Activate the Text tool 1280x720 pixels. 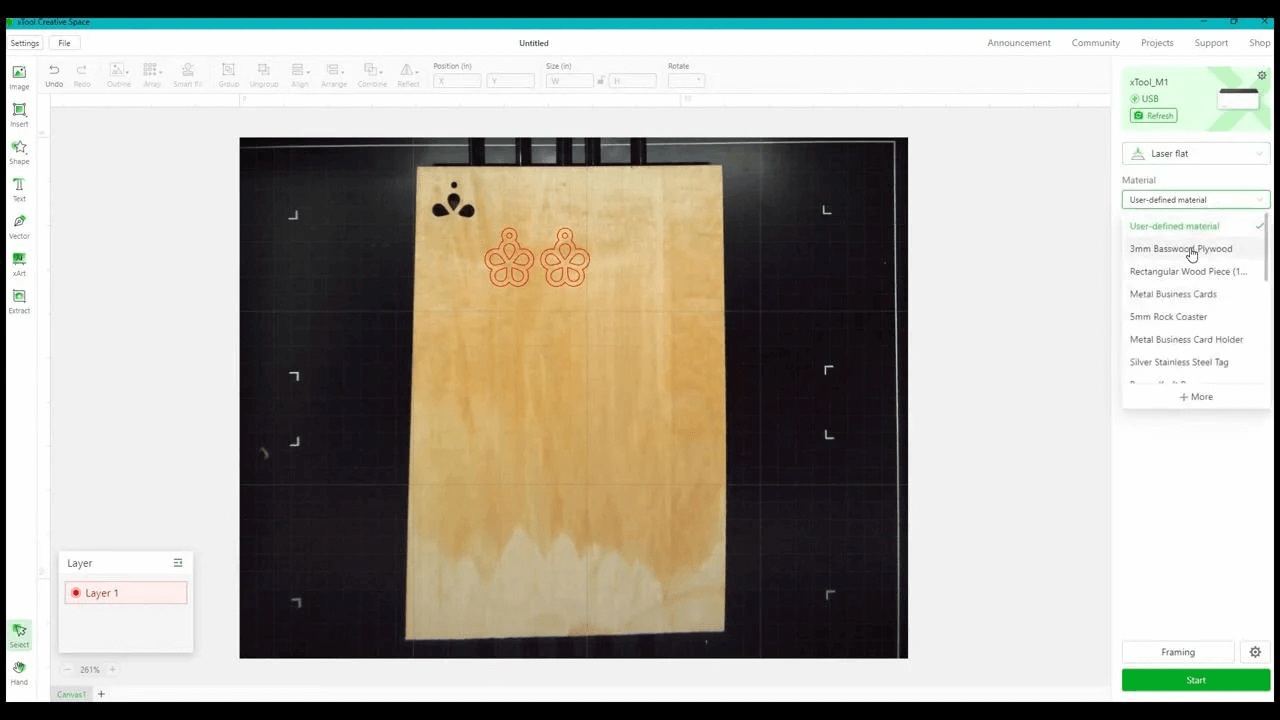coord(19,189)
